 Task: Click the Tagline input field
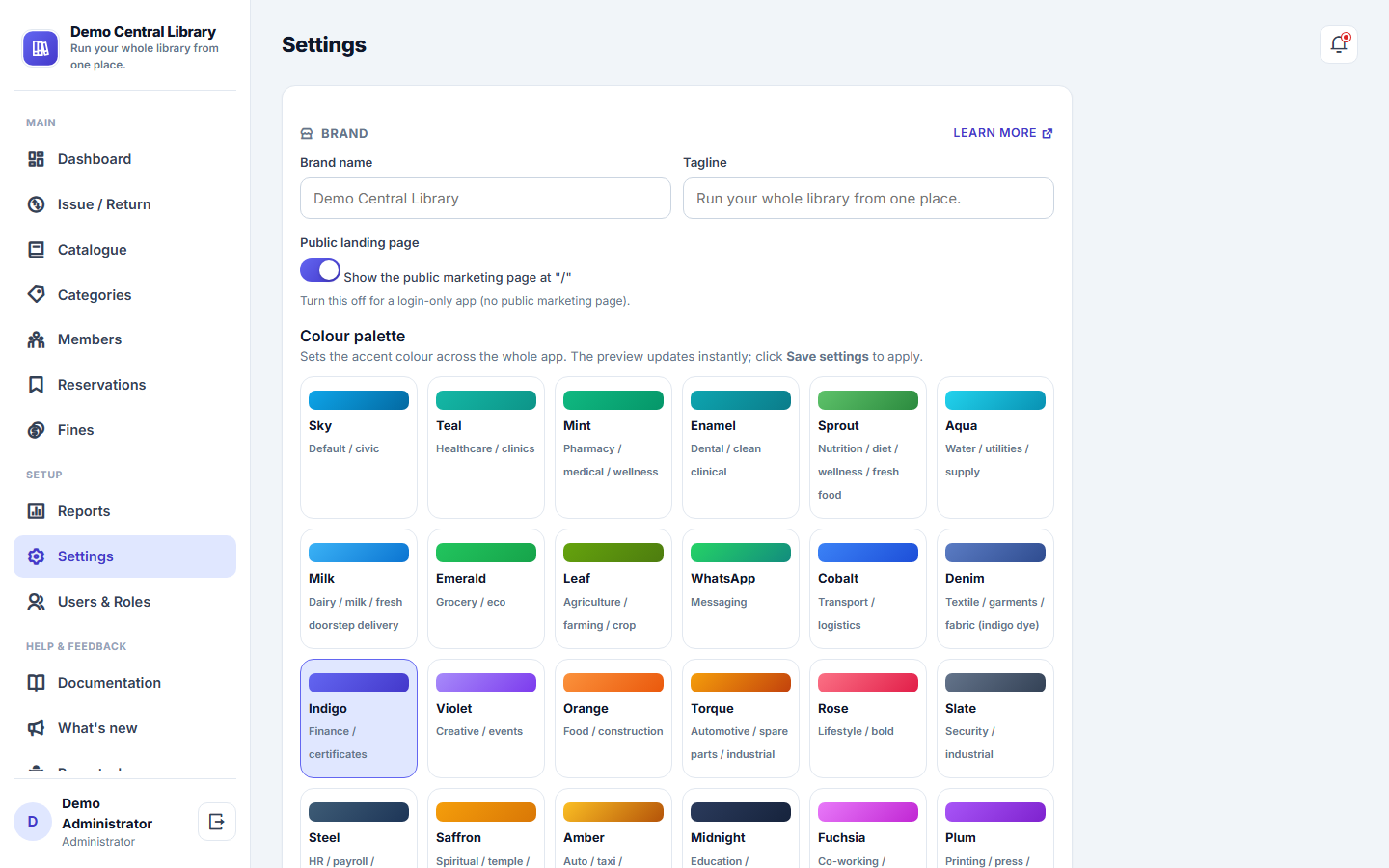click(x=868, y=199)
